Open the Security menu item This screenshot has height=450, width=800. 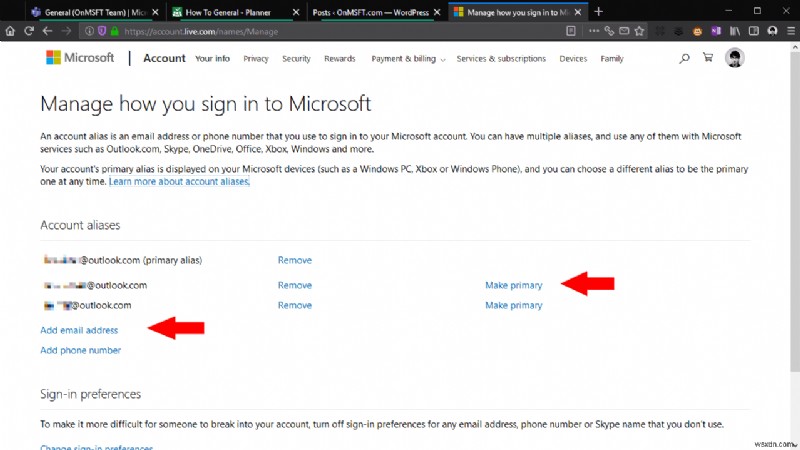coord(296,59)
